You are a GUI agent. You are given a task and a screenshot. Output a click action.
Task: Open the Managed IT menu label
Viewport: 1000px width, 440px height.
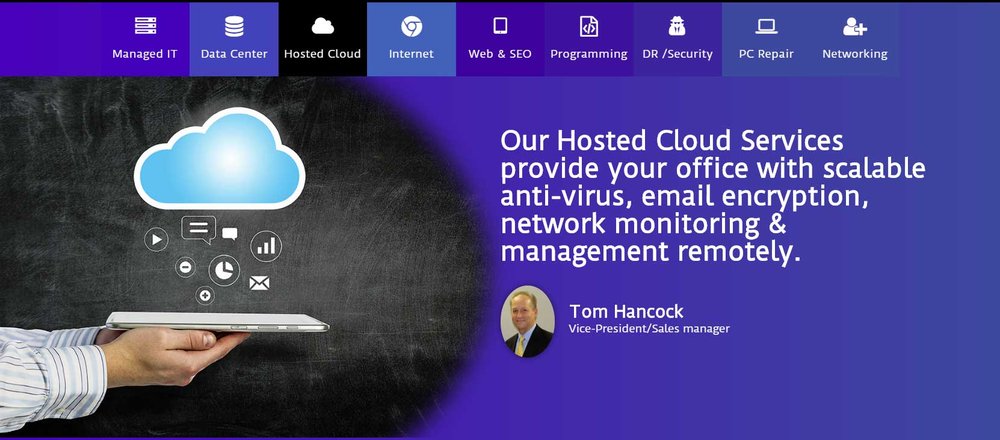coord(145,54)
